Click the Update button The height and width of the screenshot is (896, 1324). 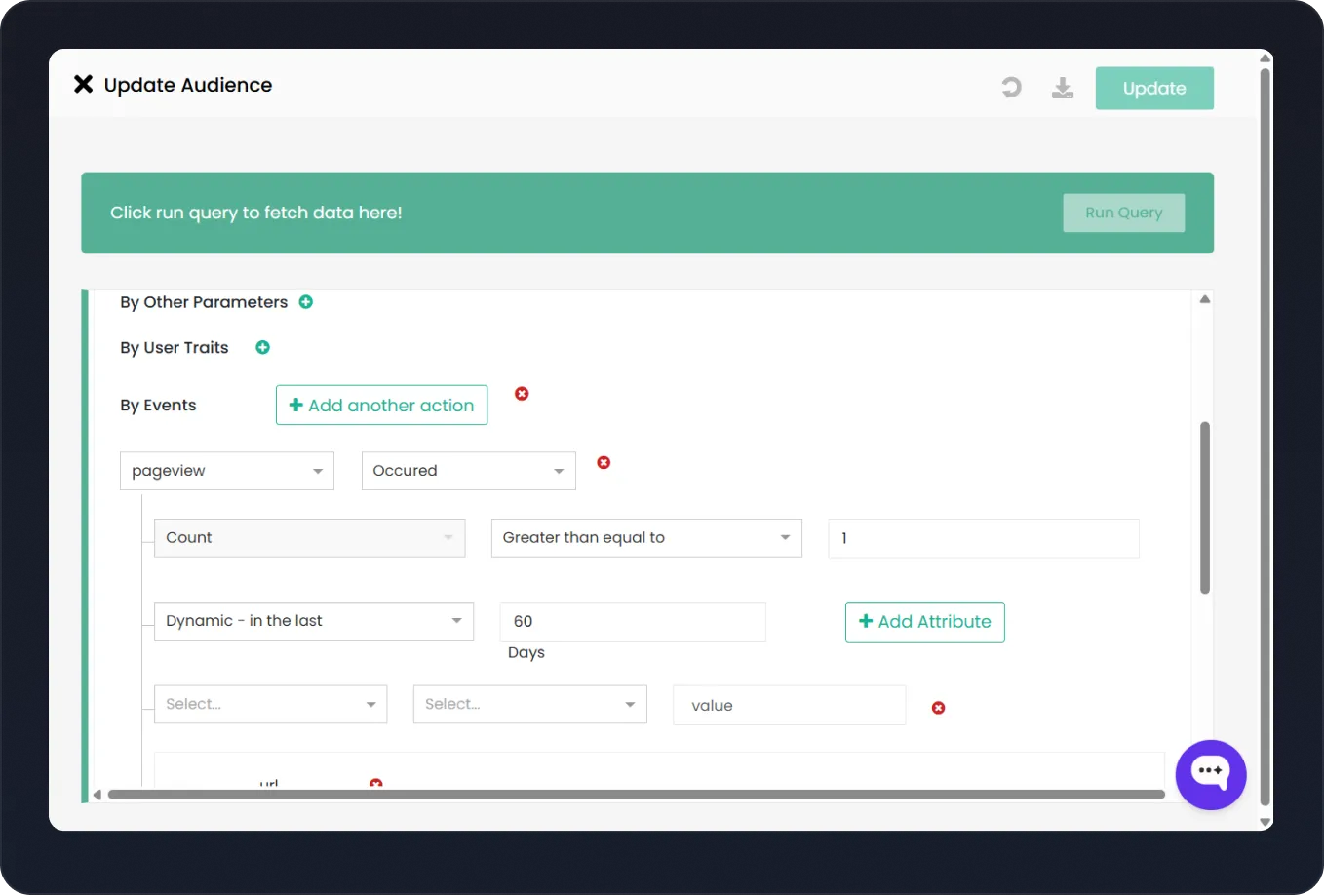(x=1154, y=88)
